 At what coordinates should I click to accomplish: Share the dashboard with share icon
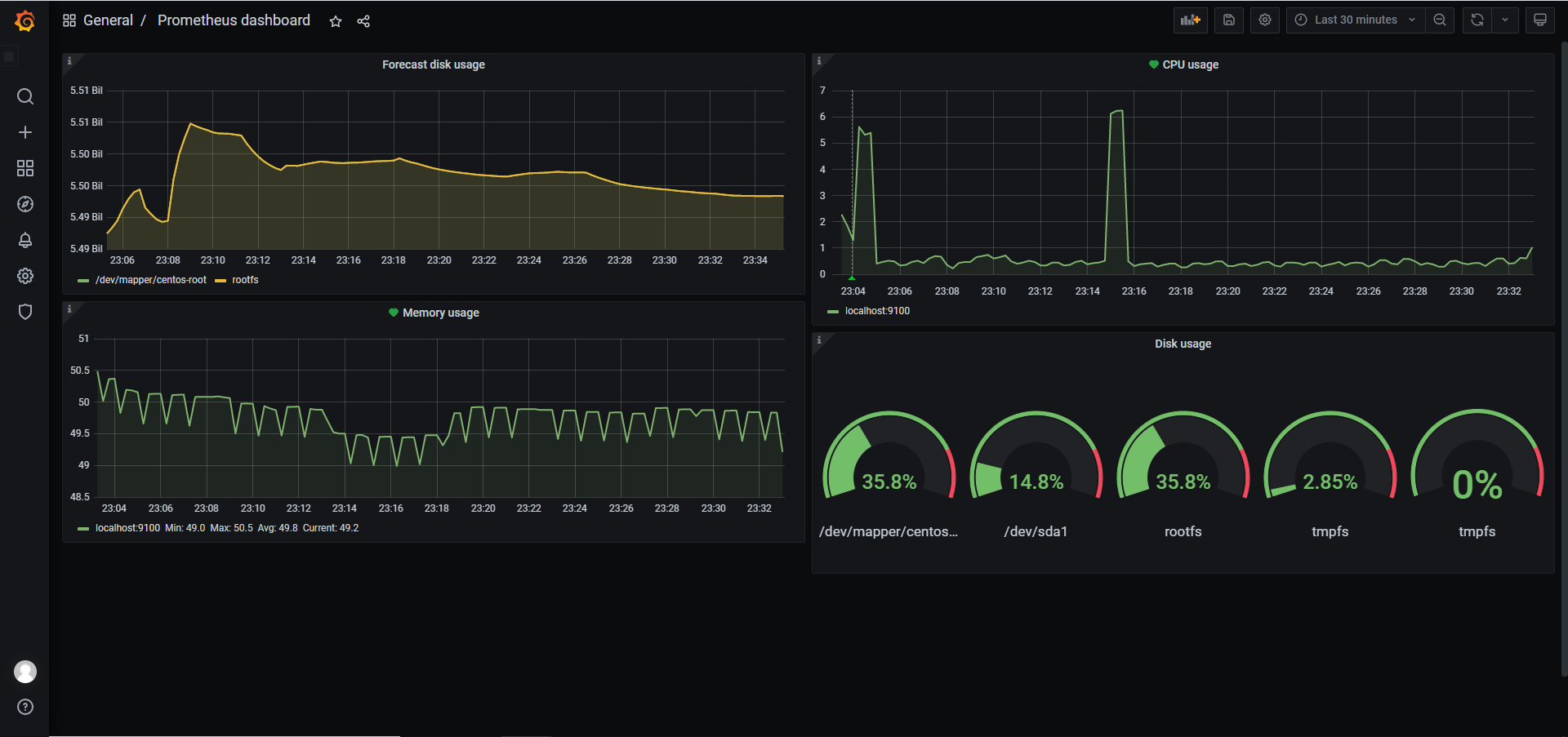coord(363,21)
